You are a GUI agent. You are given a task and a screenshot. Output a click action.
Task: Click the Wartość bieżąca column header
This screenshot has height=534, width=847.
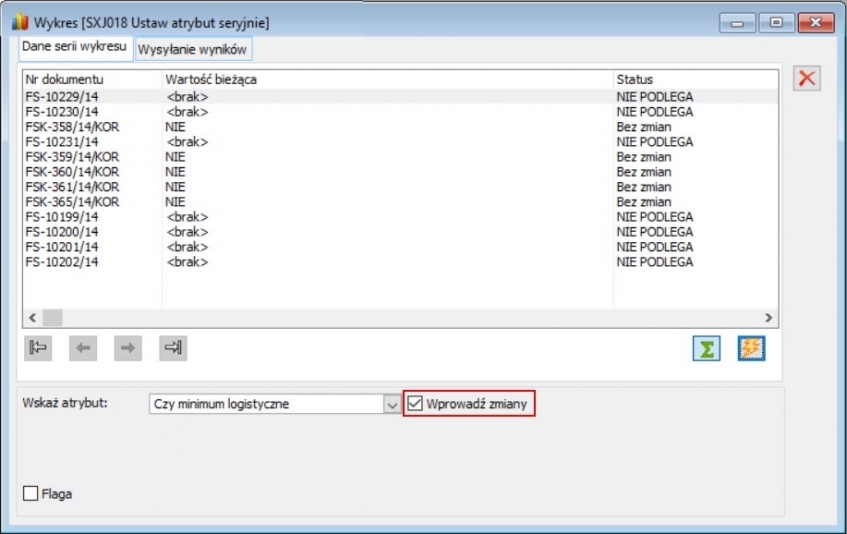click(x=387, y=79)
